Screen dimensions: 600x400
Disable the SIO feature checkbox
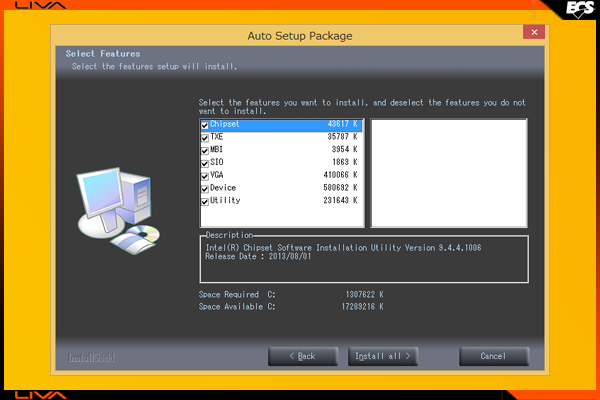pyautogui.click(x=205, y=163)
